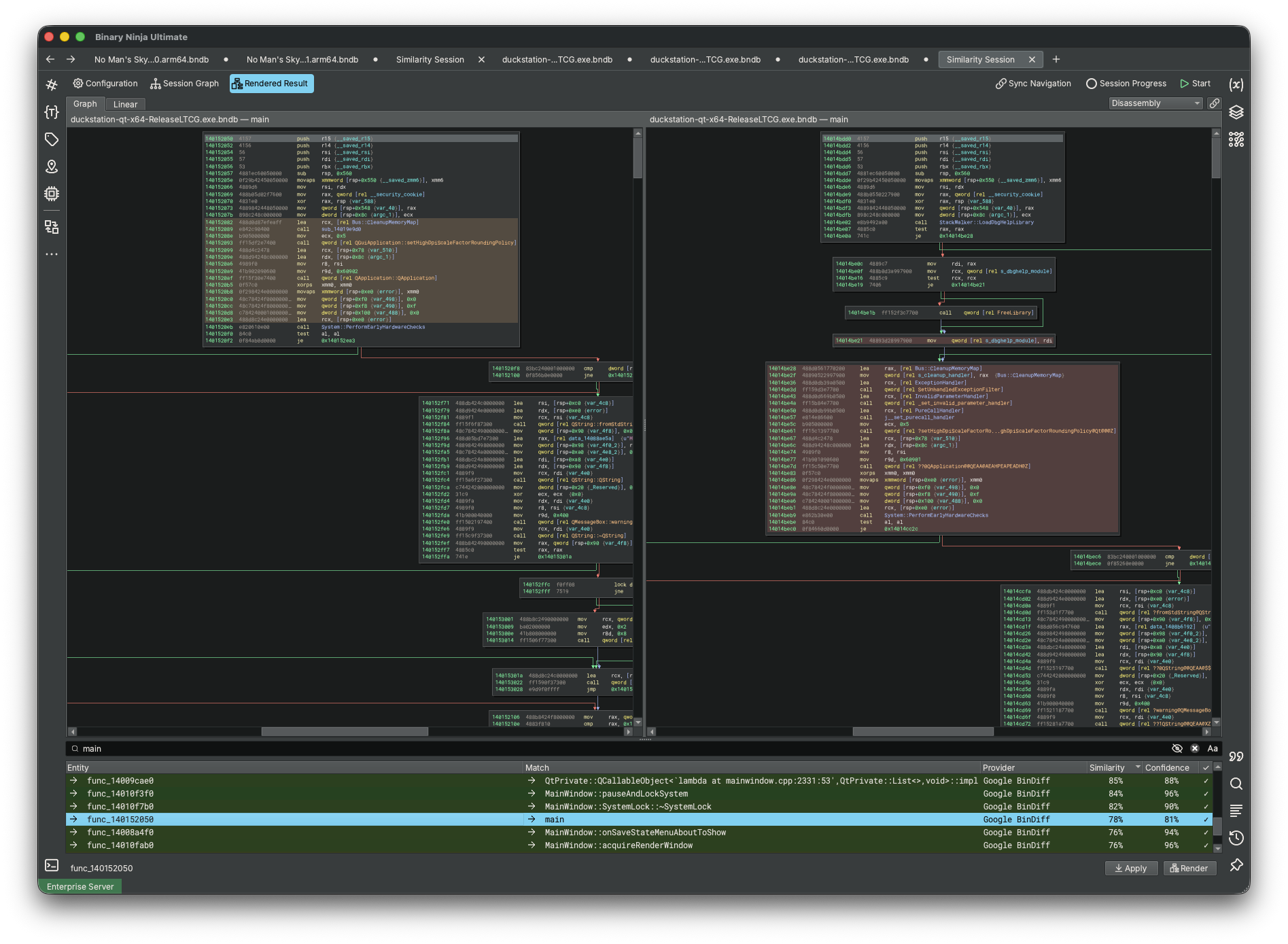Screen dimensions: 1288x944
Task: Toggle checkmark for pauseAndLockSystem match
Action: (1206, 794)
